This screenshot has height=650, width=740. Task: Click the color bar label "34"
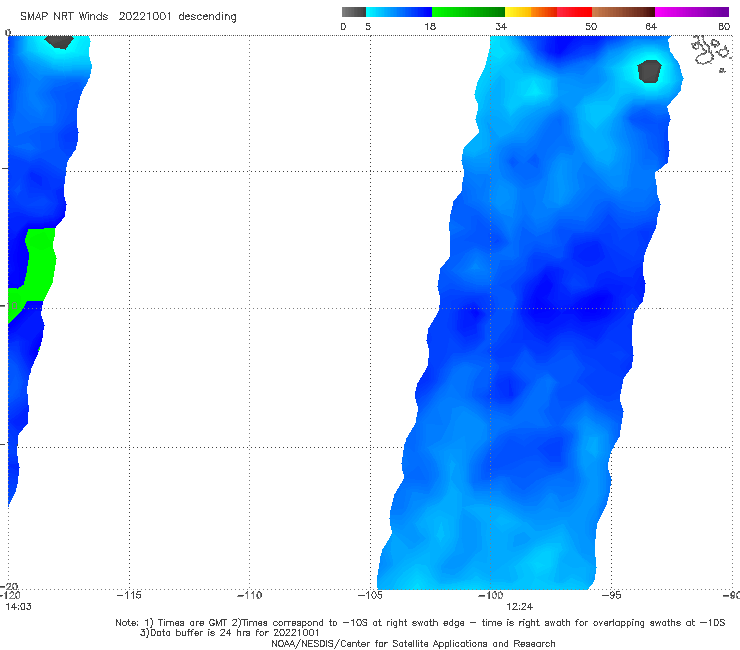coord(501,26)
